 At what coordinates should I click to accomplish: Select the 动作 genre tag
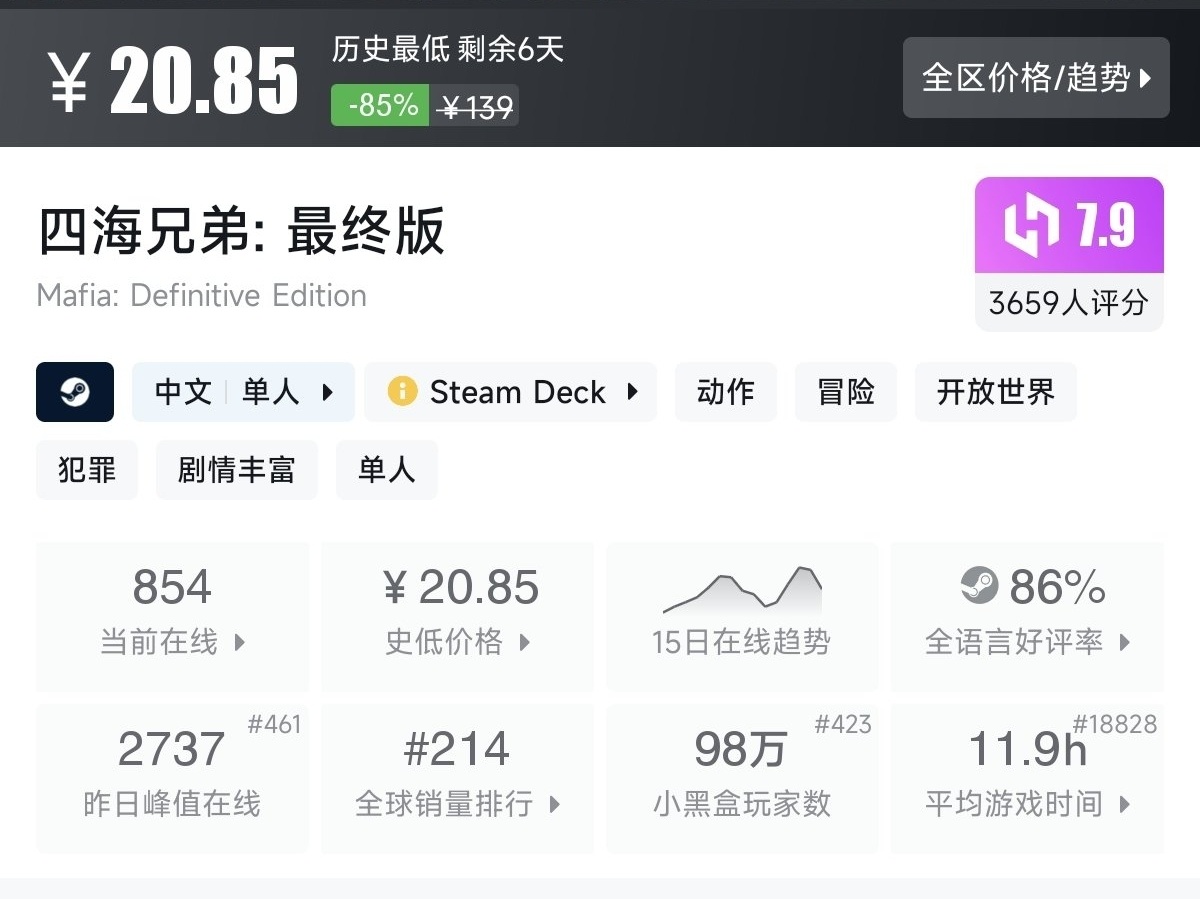(x=726, y=392)
